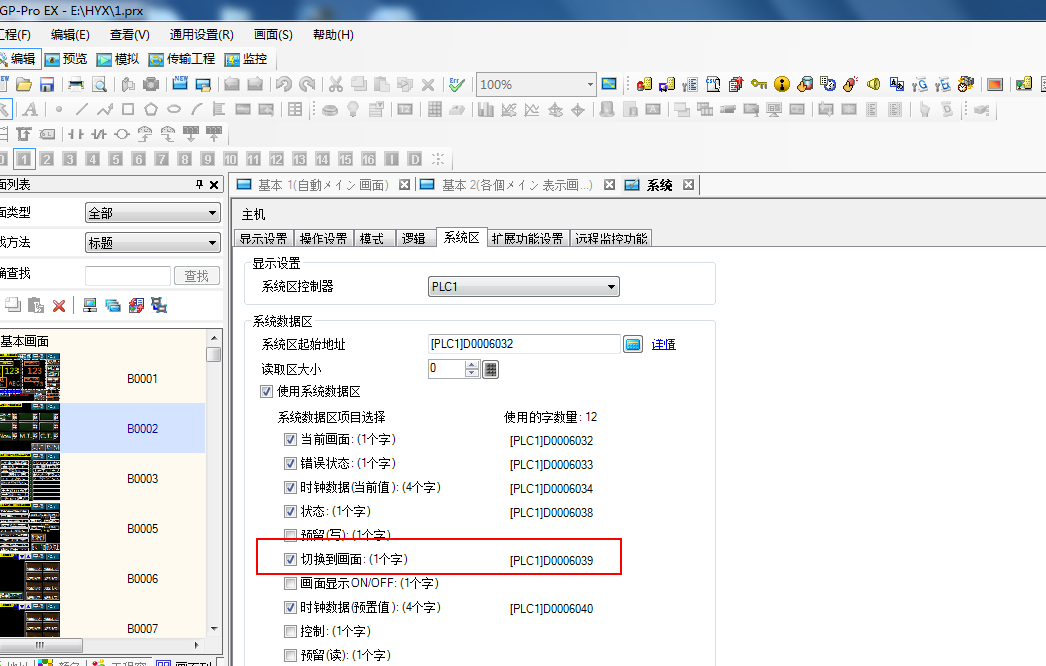Open the 画面(S) menu
Screen dimensions: 1046x666
(x=273, y=35)
